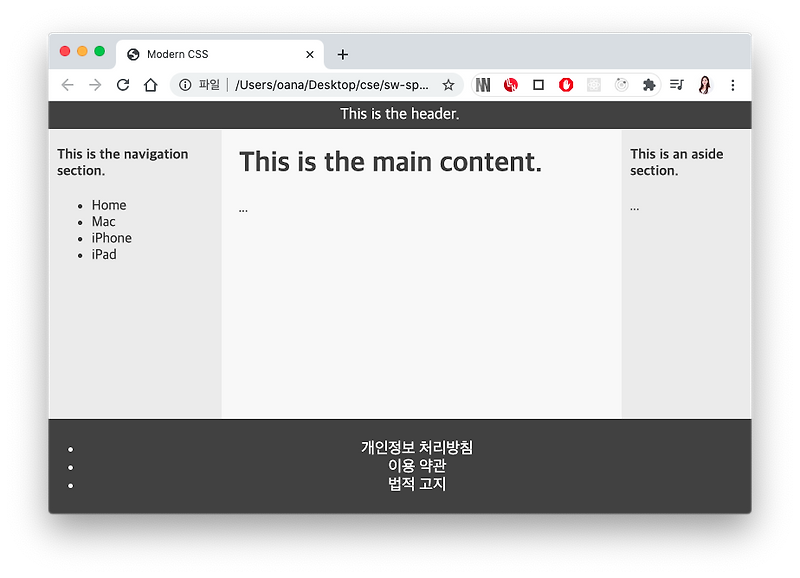Click the extensions puzzle piece icon

[x=649, y=85]
